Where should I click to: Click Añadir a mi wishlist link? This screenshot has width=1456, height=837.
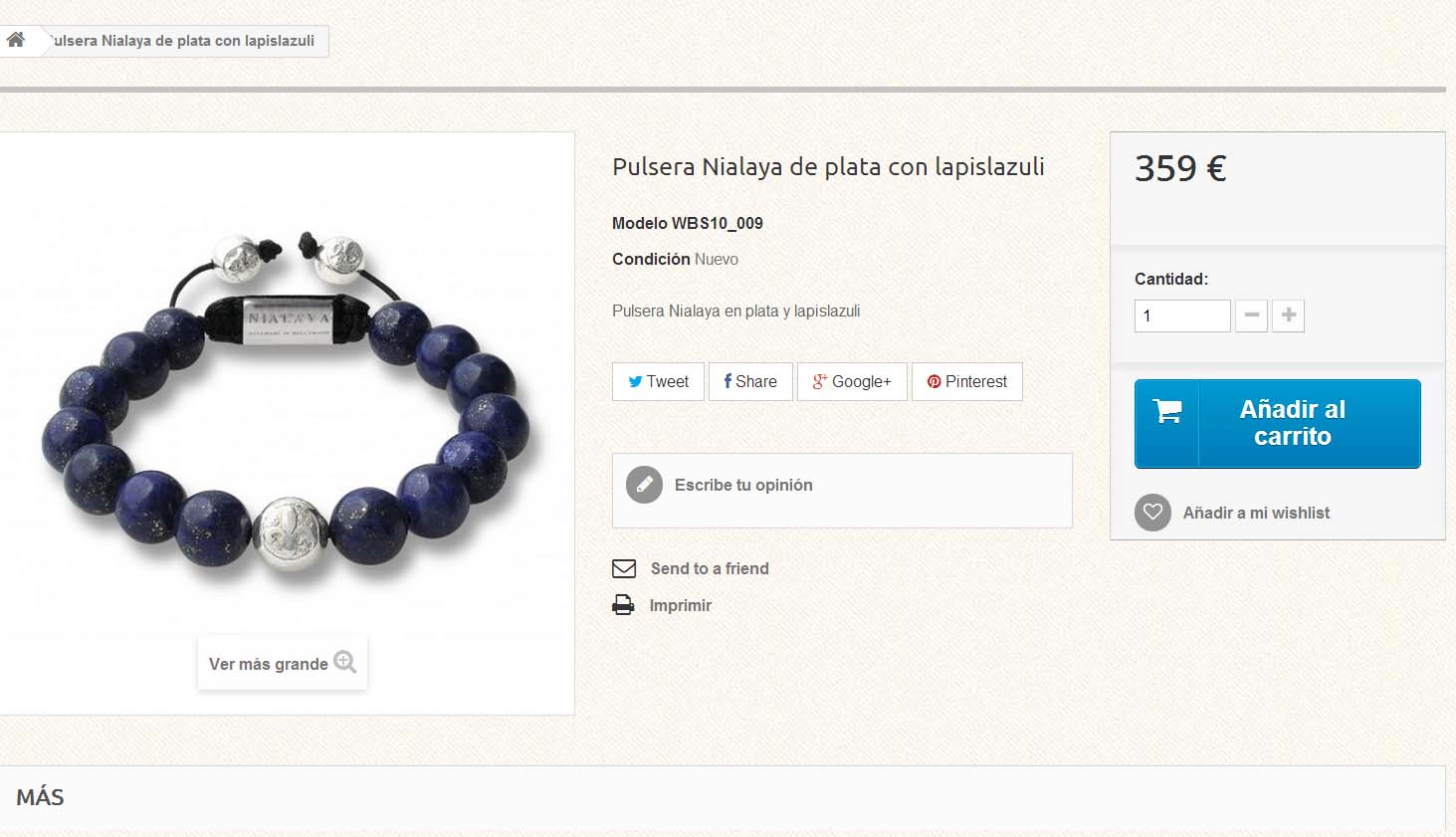(x=1256, y=513)
